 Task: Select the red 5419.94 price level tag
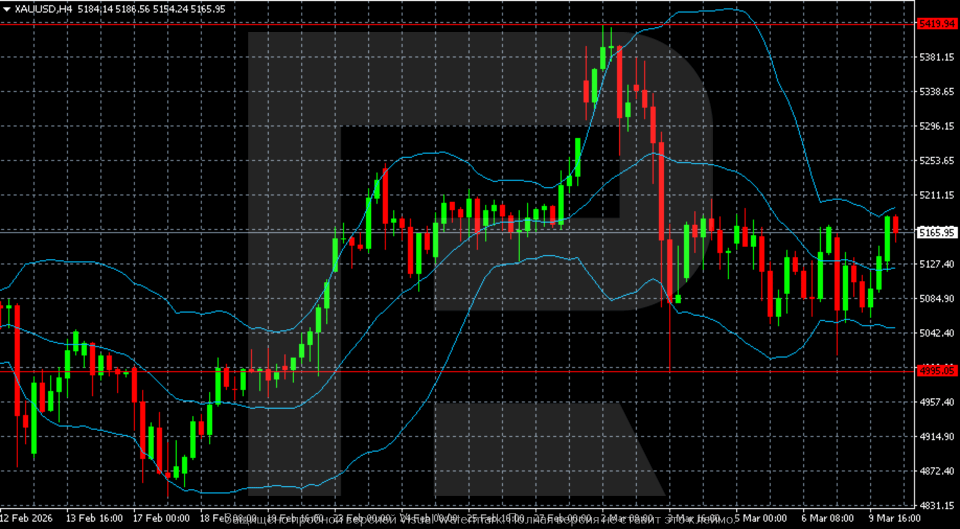coord(936,23)
